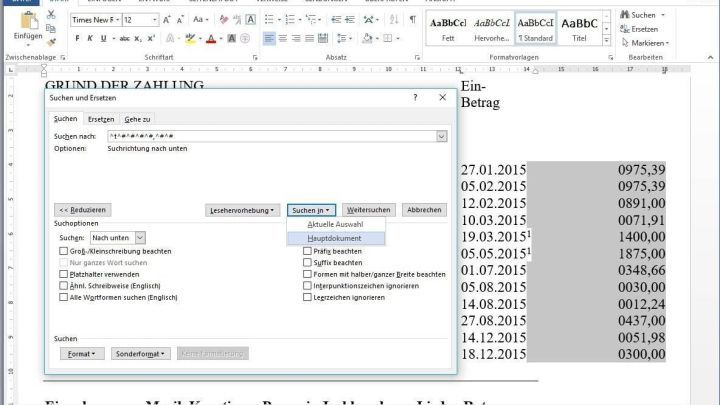Click the Reduzieren button
Screen dimensions: 720x405
point(83,210)
